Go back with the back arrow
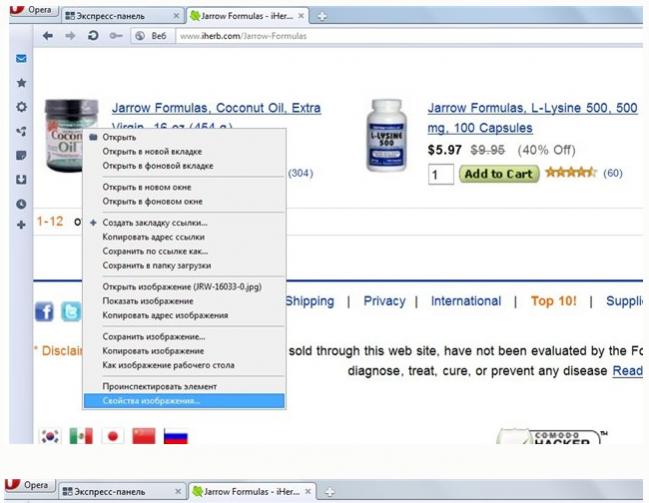 coord(48,36)
